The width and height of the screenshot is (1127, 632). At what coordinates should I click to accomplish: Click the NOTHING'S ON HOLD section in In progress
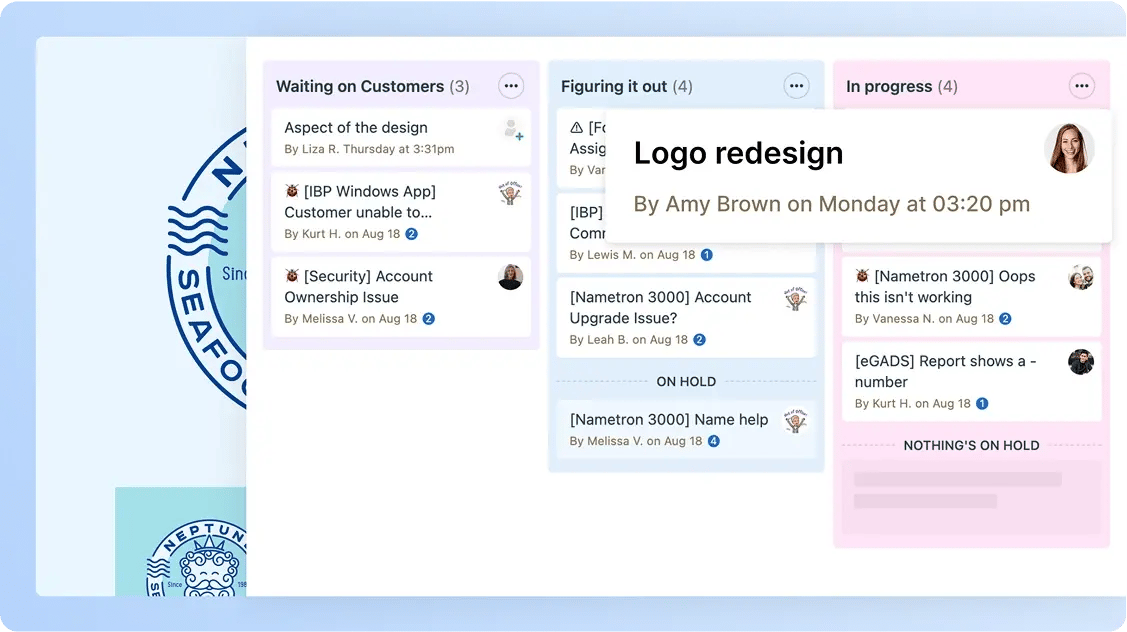tap(971, 445)
